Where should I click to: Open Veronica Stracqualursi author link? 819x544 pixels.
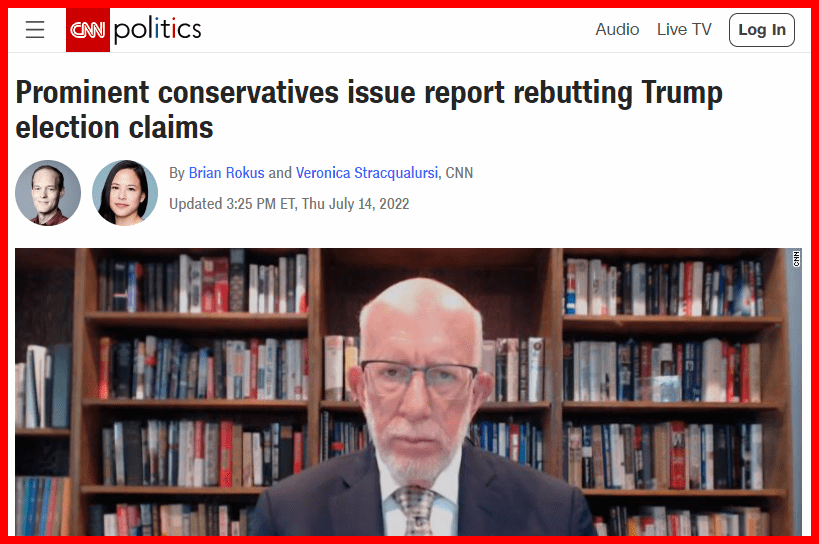(367, 173)
